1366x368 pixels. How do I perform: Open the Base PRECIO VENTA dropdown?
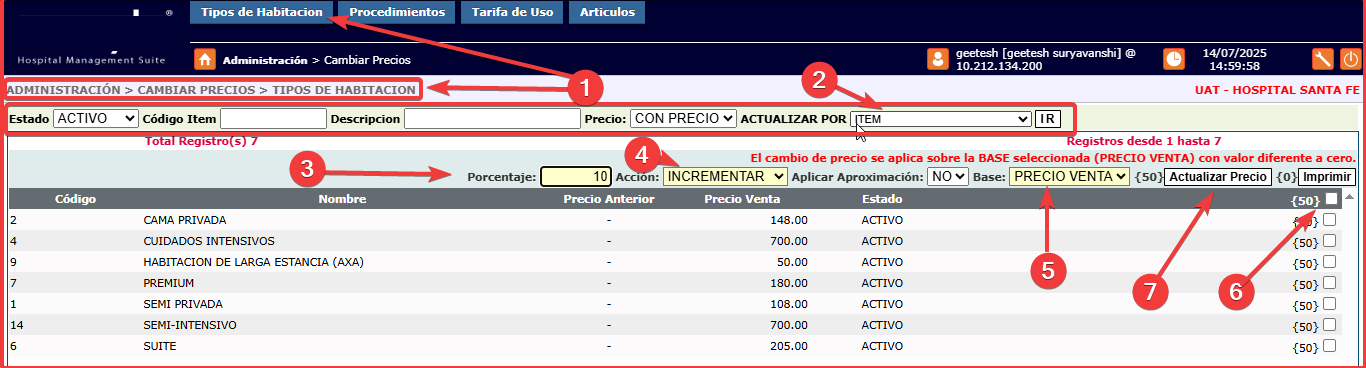[x=1069, y=176]
